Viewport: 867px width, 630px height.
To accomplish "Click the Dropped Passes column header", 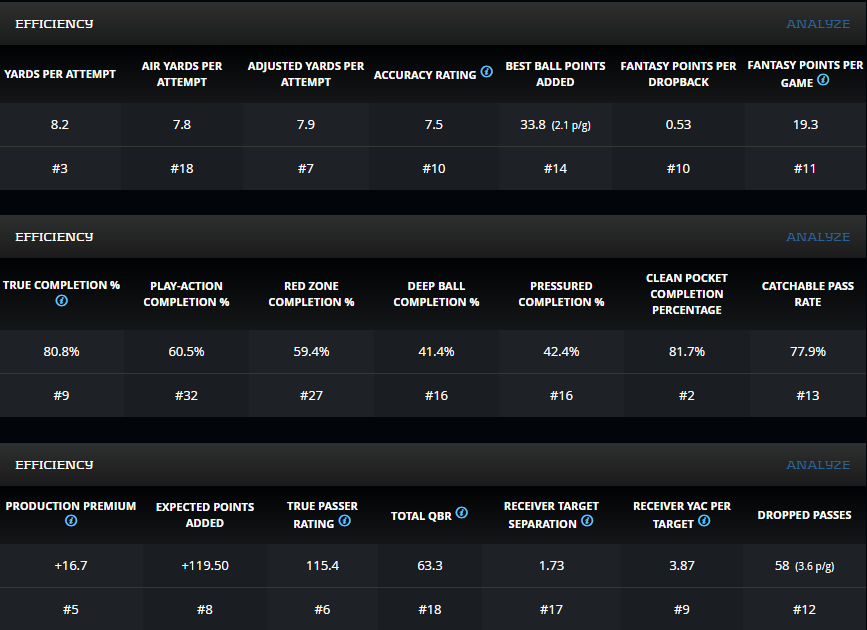I will coord(804,515).
